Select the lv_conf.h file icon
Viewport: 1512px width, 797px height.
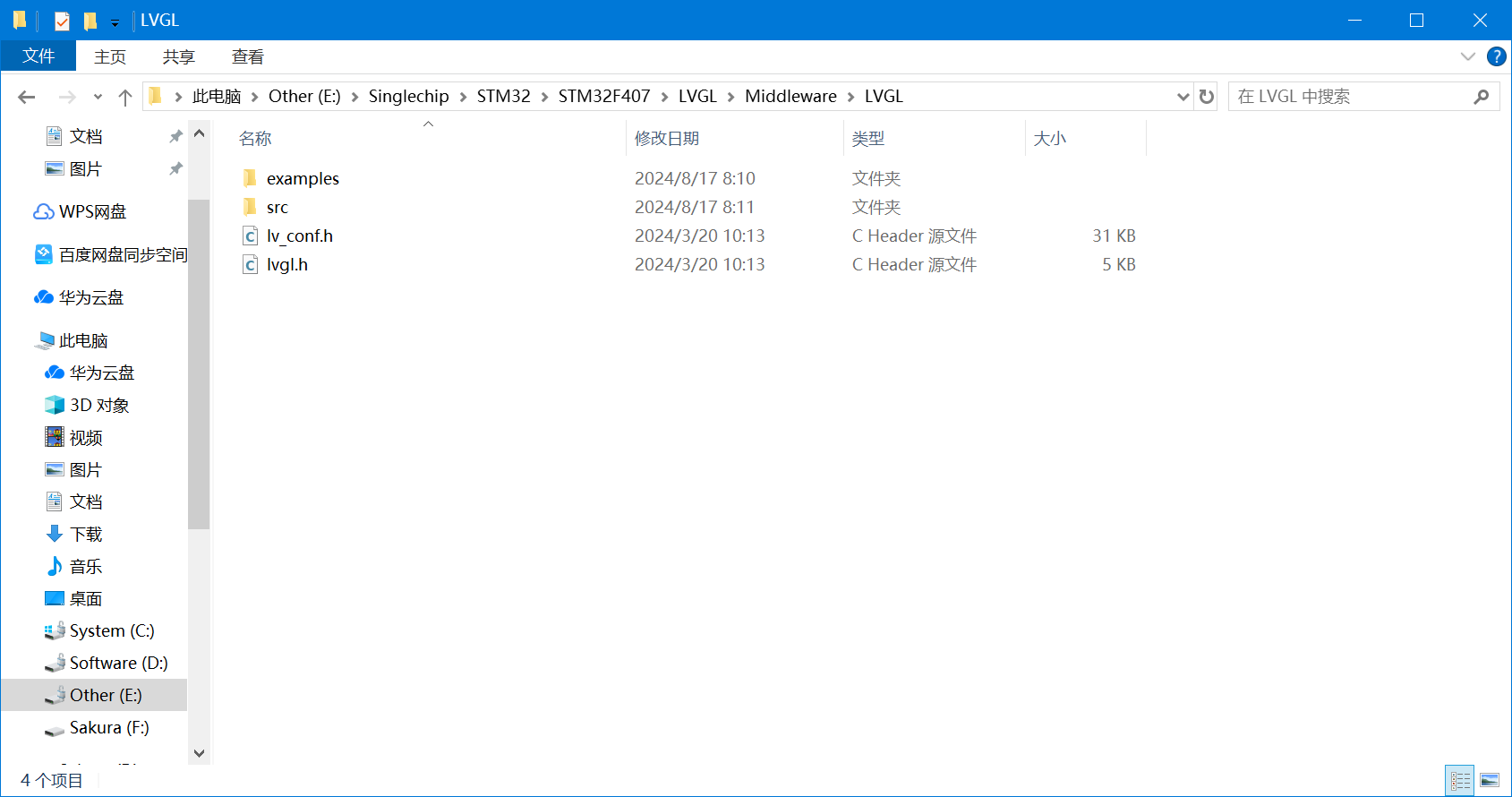251,236
